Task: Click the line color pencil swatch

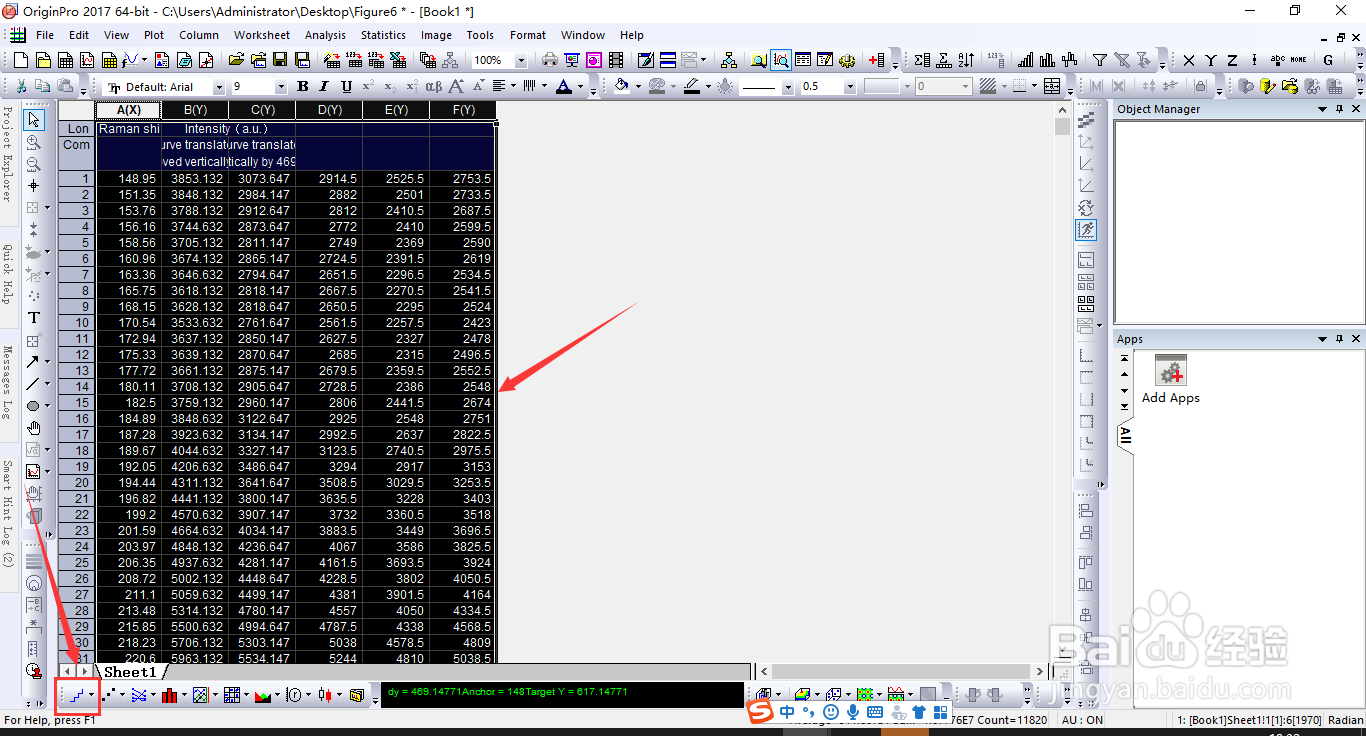Action: point(691,87)
